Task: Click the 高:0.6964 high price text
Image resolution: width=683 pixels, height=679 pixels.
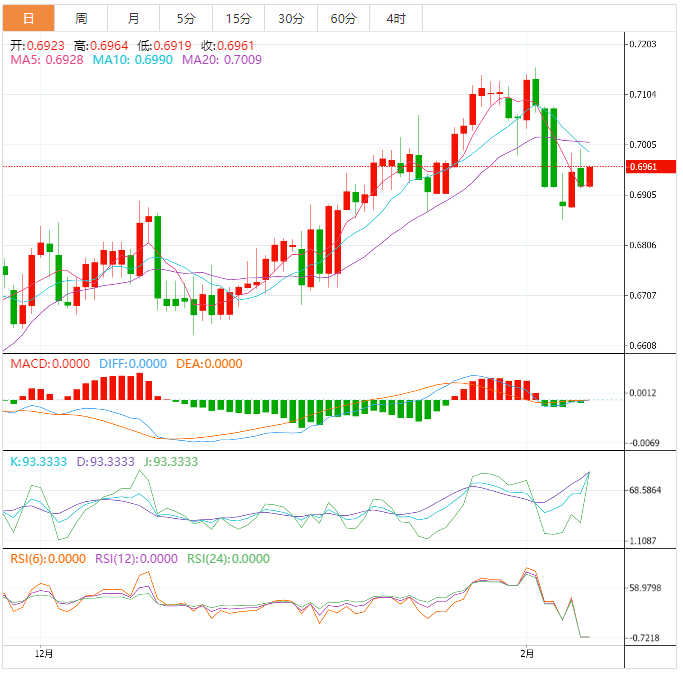Action: point(101,46)
